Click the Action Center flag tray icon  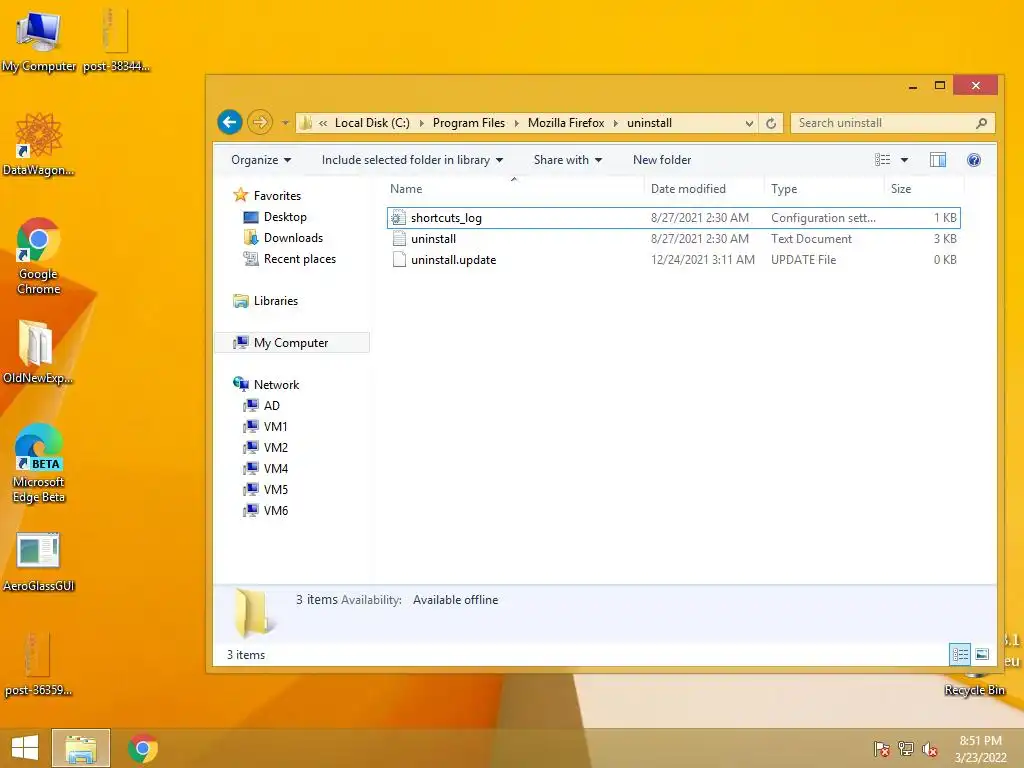881,748
